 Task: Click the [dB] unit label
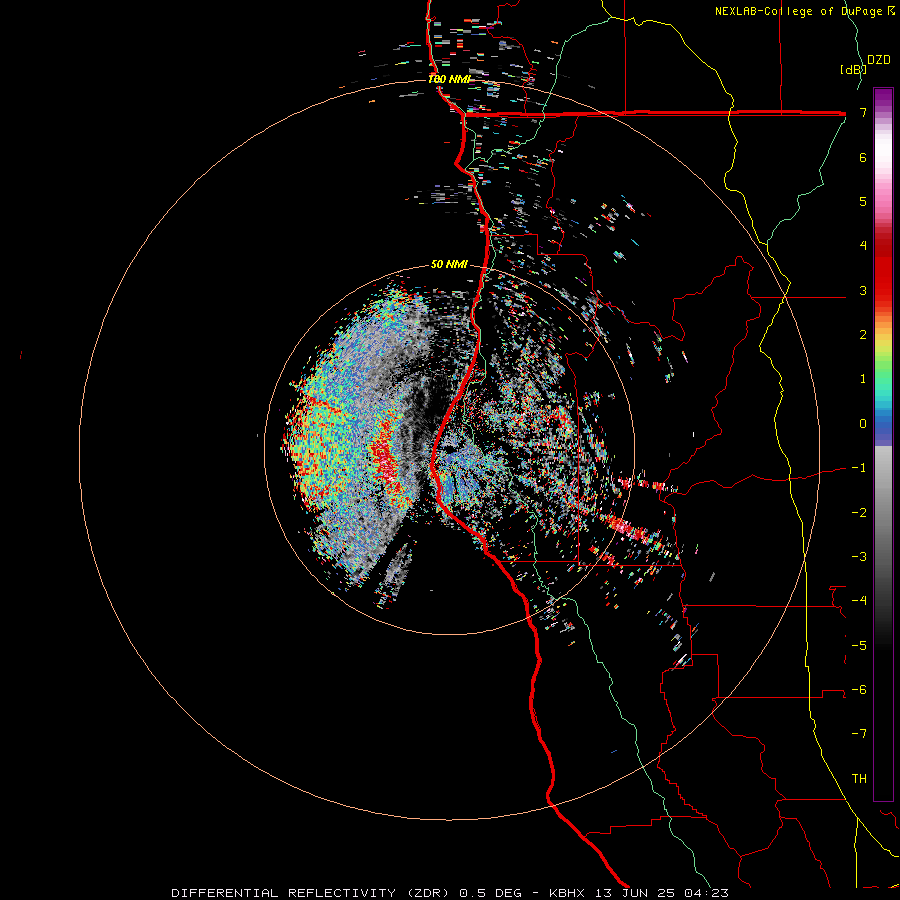click(x=853, y=70)
